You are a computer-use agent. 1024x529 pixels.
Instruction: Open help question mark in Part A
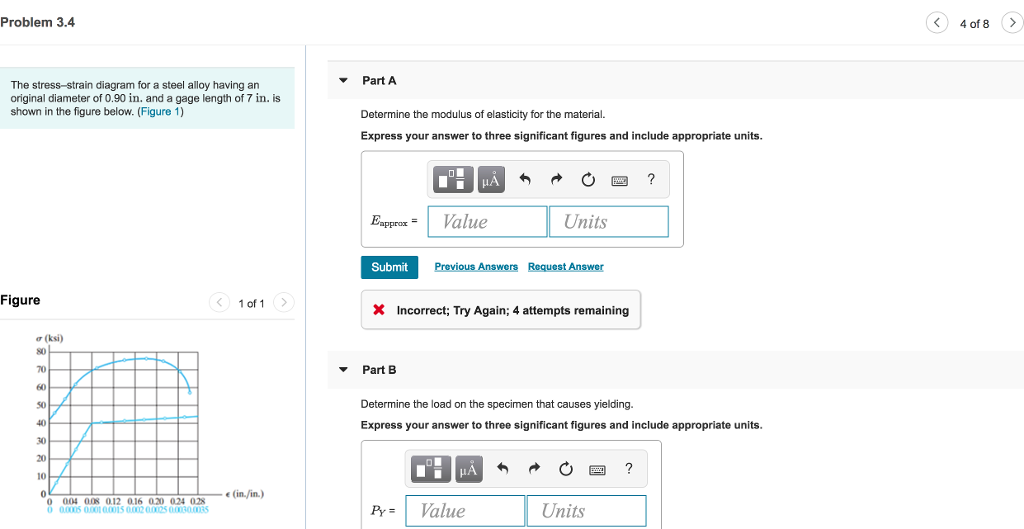click(x=650, y=179)
